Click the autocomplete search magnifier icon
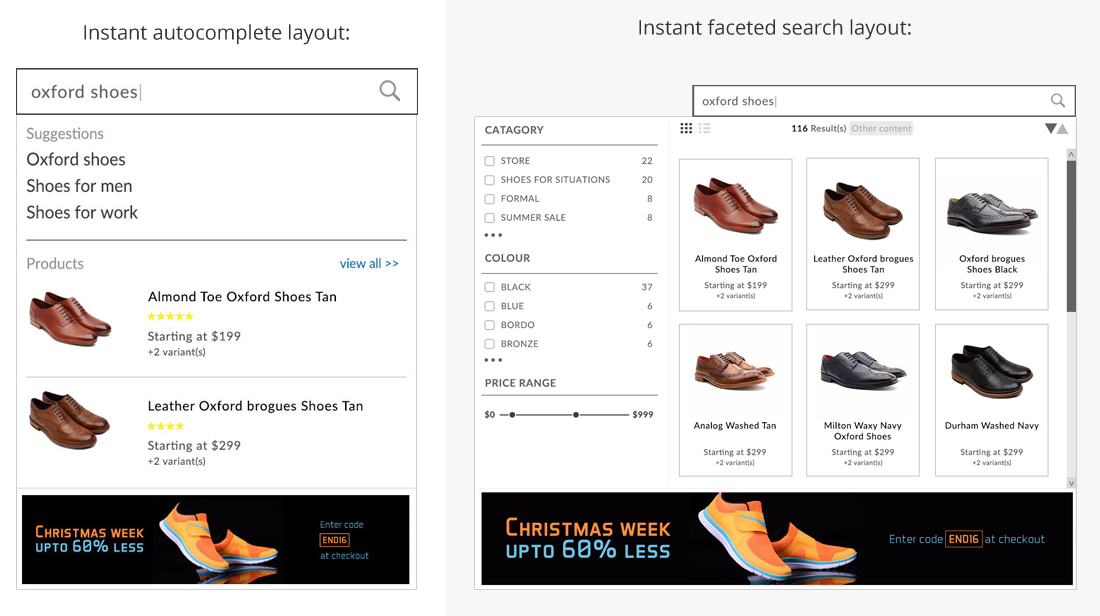 point(390,91)
